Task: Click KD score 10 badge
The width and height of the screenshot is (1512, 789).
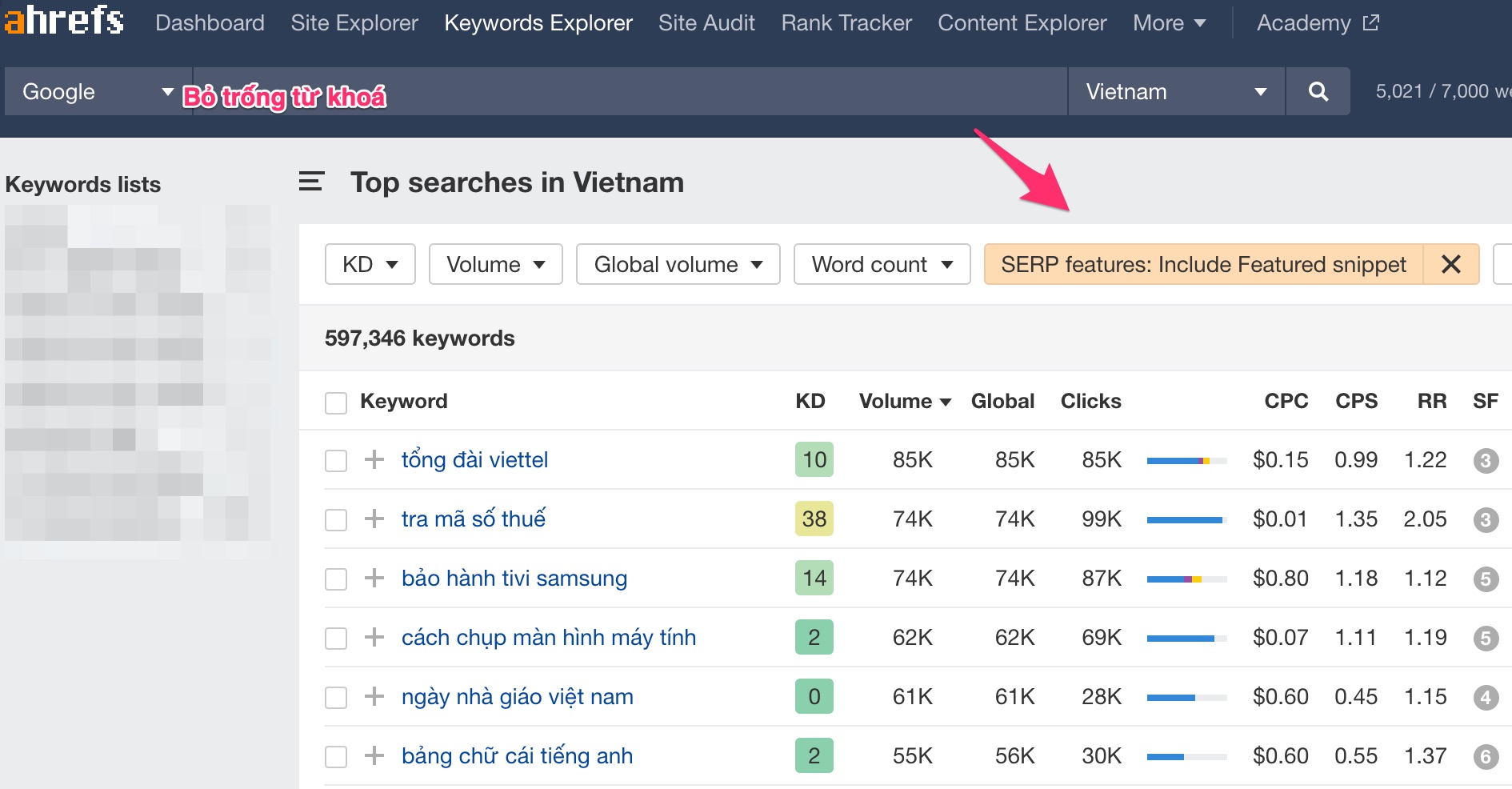Action: pyautogui.click(x=814, y=459)
